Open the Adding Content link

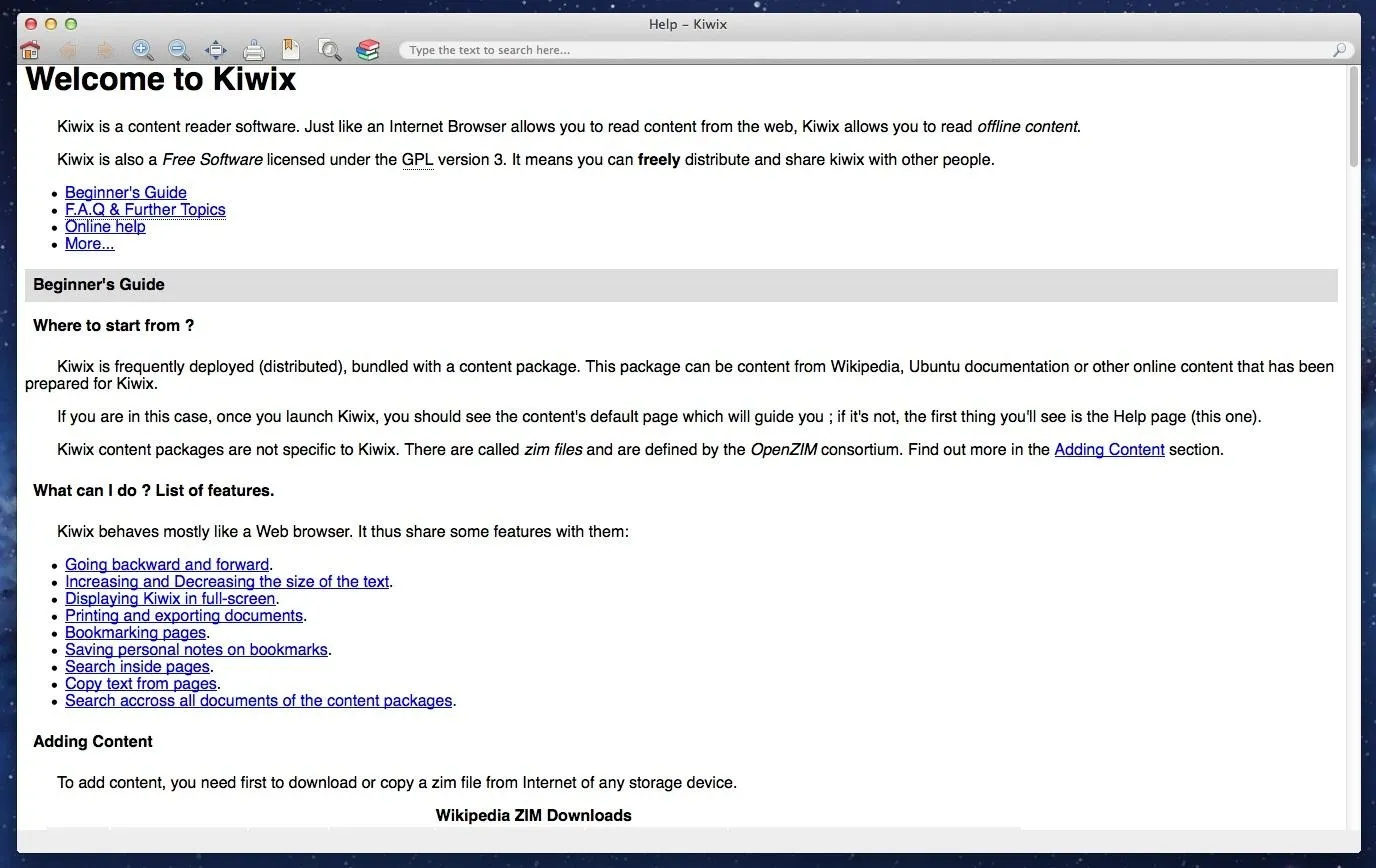coord(1109,449)
